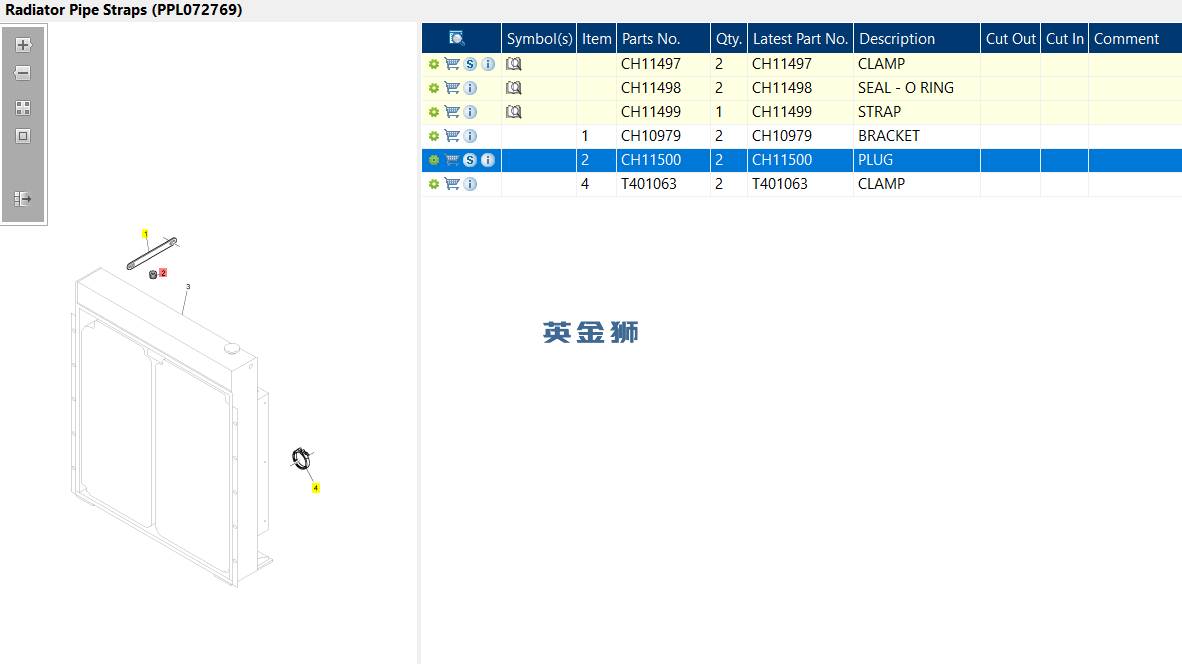Click callout 4 label in diagram

coord(316,488)
